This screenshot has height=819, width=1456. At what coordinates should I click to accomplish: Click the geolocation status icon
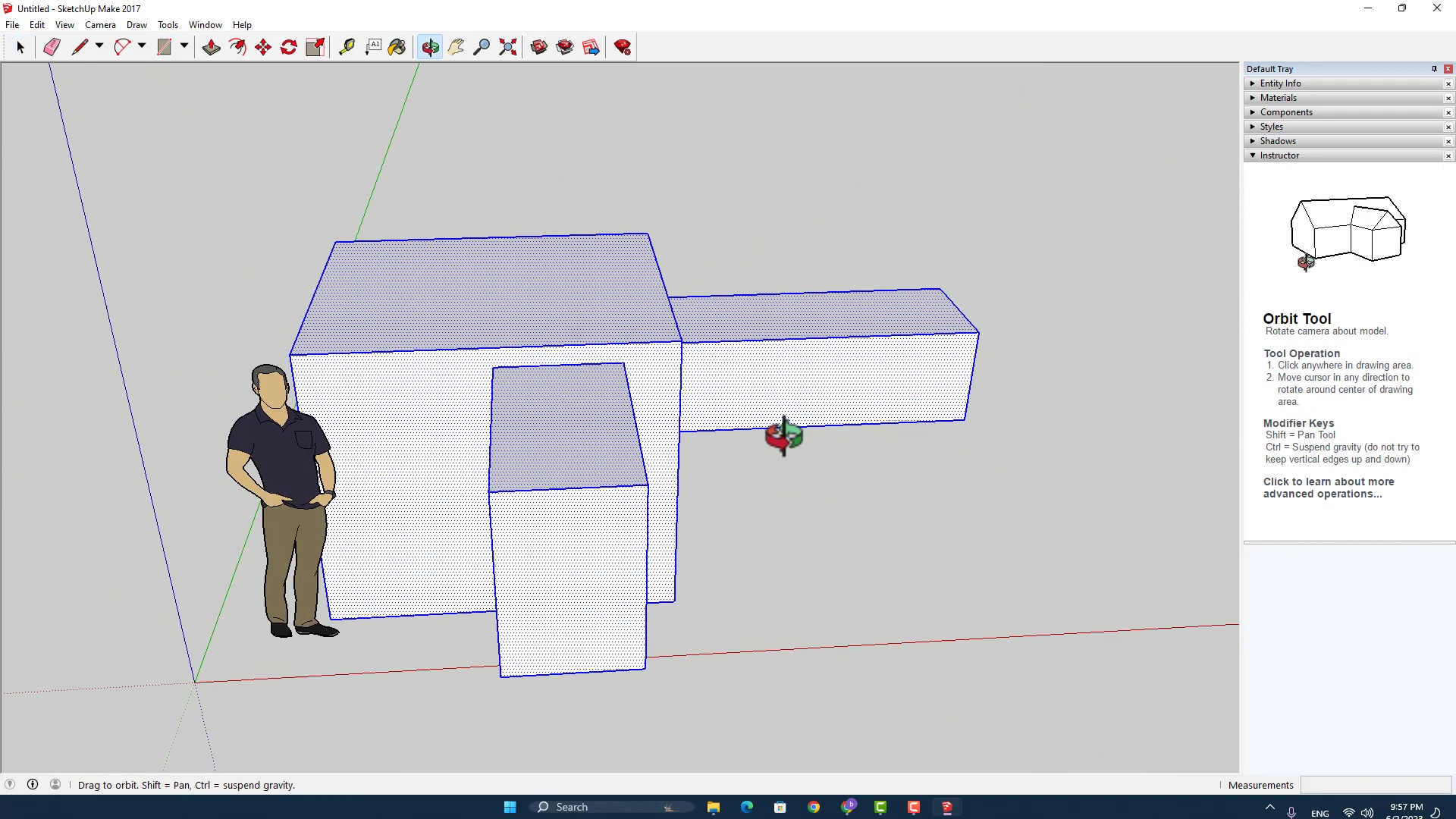click(x=10, y=785)
